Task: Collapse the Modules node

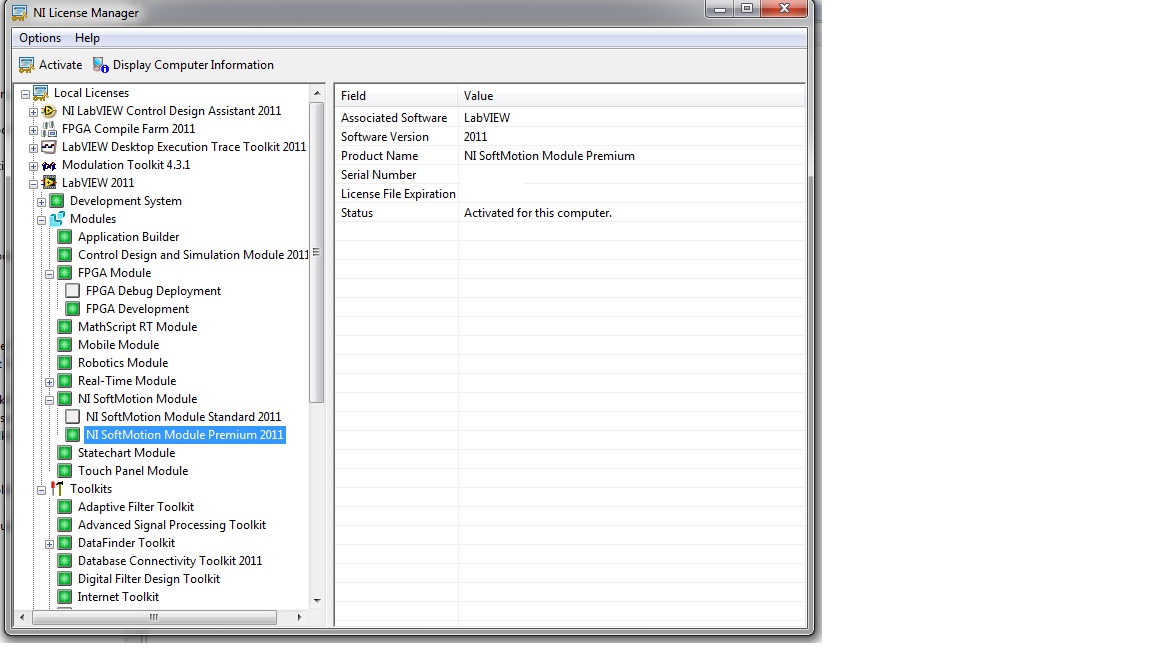Action: (x=42, y=220)
